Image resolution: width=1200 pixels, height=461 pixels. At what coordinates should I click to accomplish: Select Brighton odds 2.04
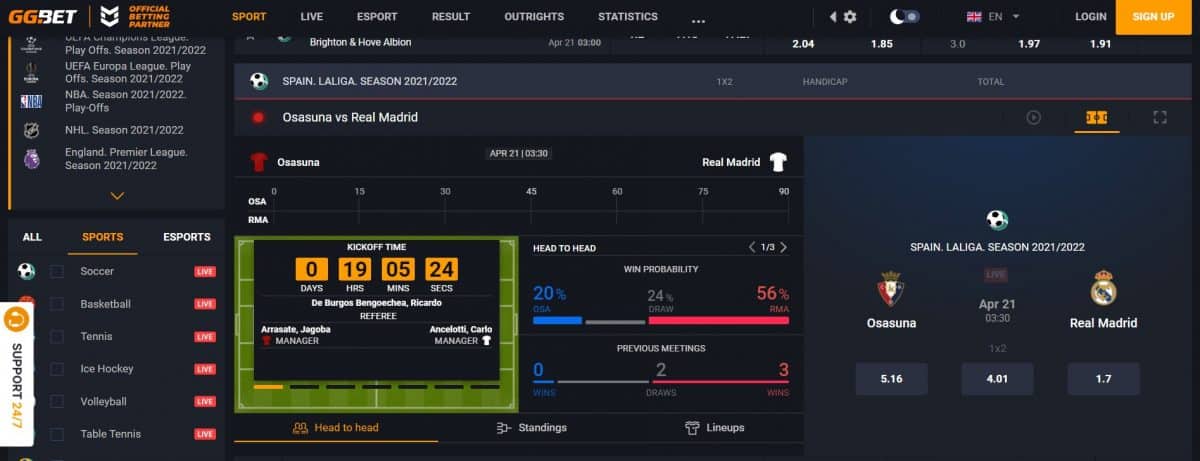[803, 44]
